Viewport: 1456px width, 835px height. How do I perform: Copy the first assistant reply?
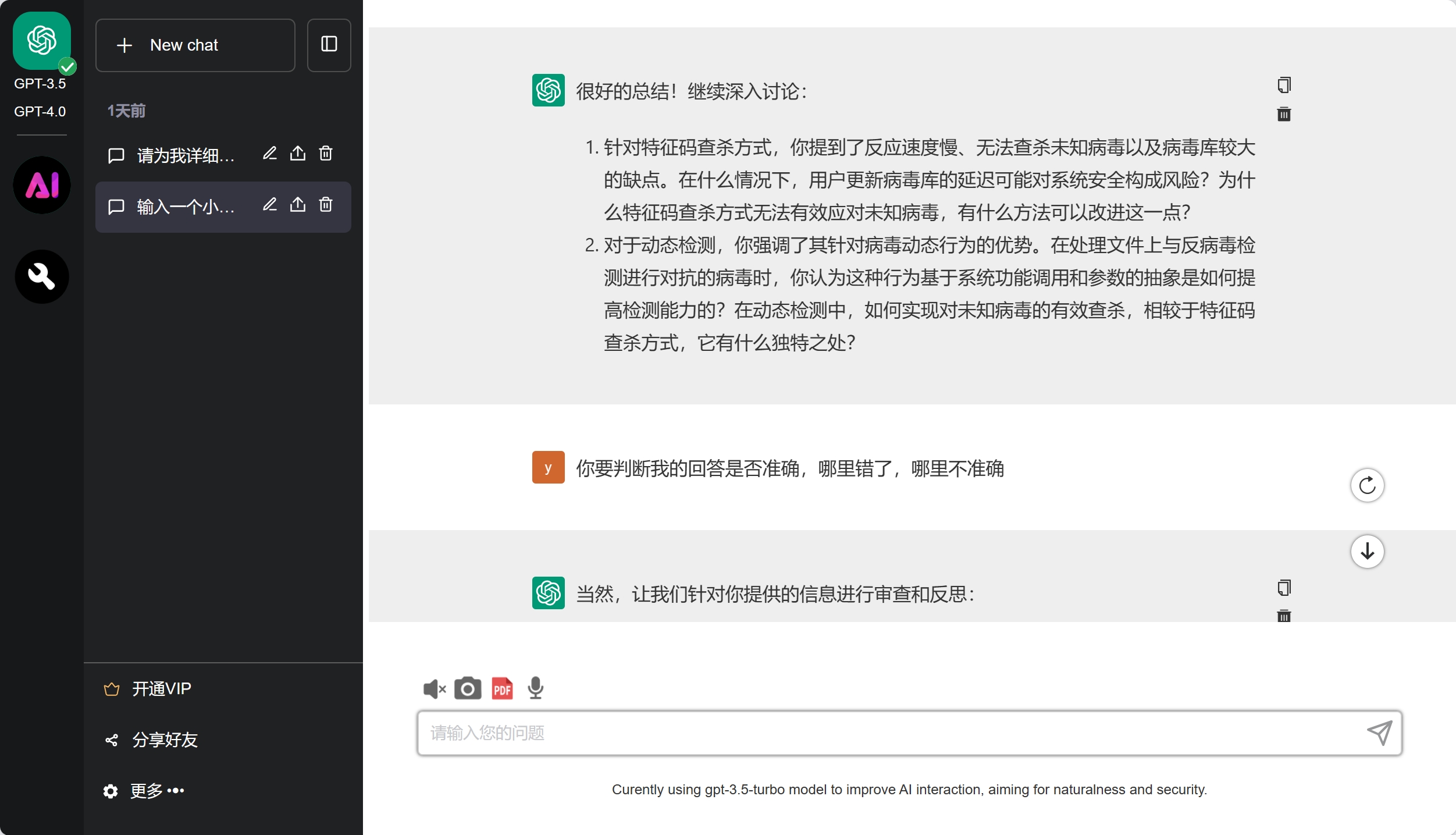point(1284,86)
